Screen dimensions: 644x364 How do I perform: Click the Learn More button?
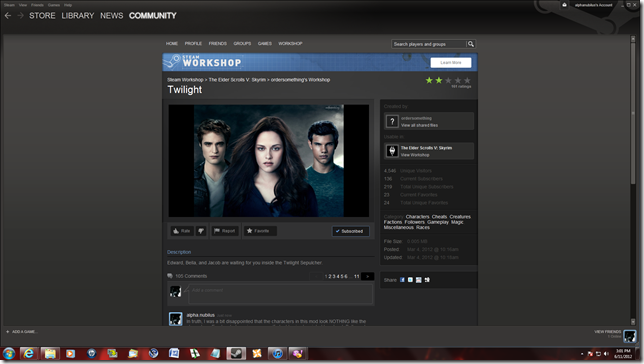point(451,62)
